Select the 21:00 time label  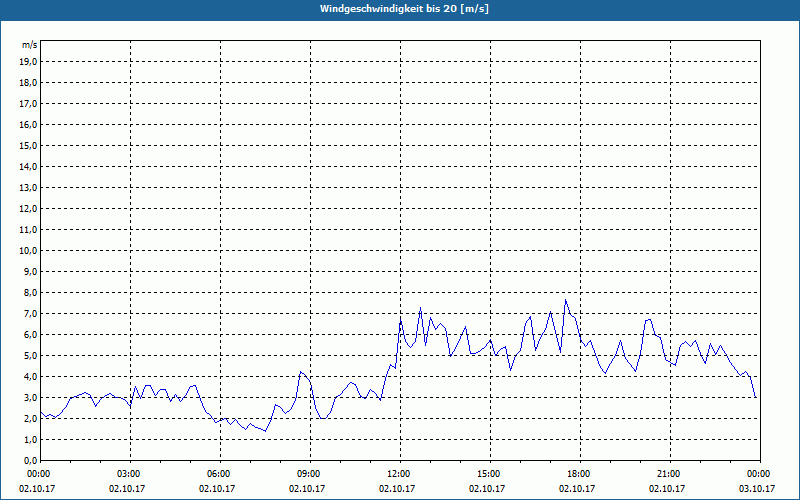(668, 474)
